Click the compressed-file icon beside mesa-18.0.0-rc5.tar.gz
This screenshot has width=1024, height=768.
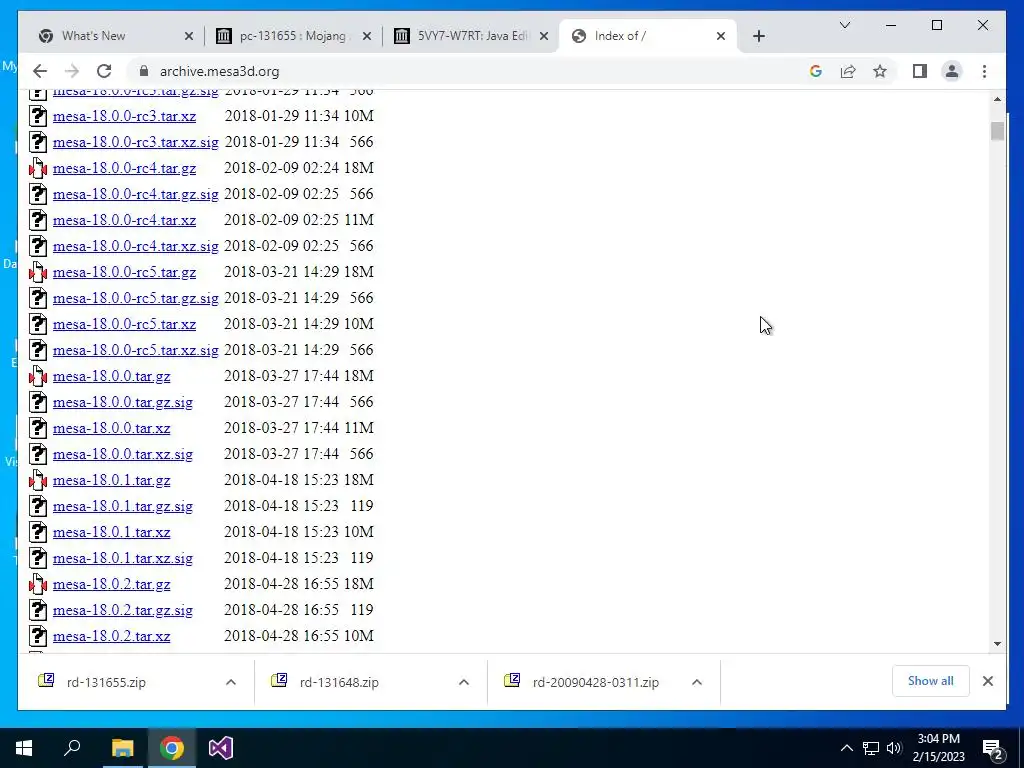point(38,272)
